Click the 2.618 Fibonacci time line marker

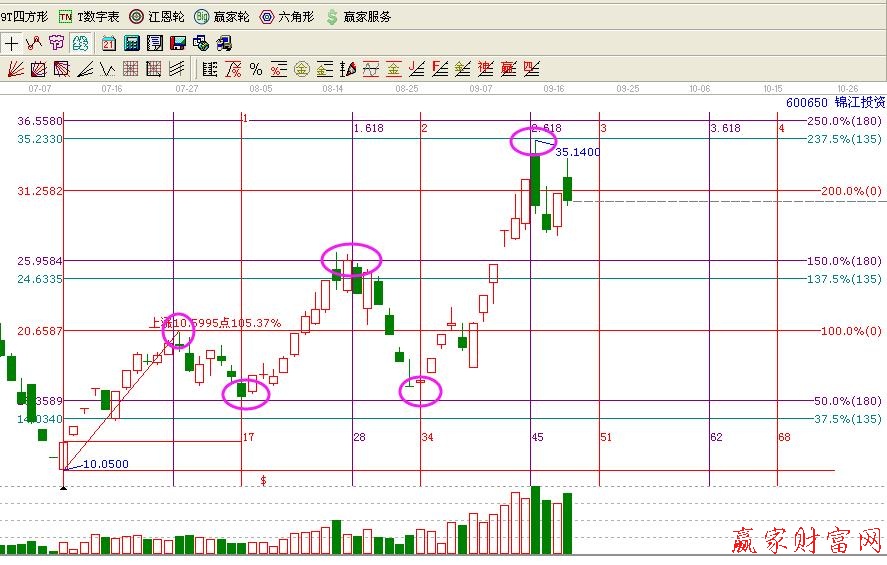(x=546, y=128)
